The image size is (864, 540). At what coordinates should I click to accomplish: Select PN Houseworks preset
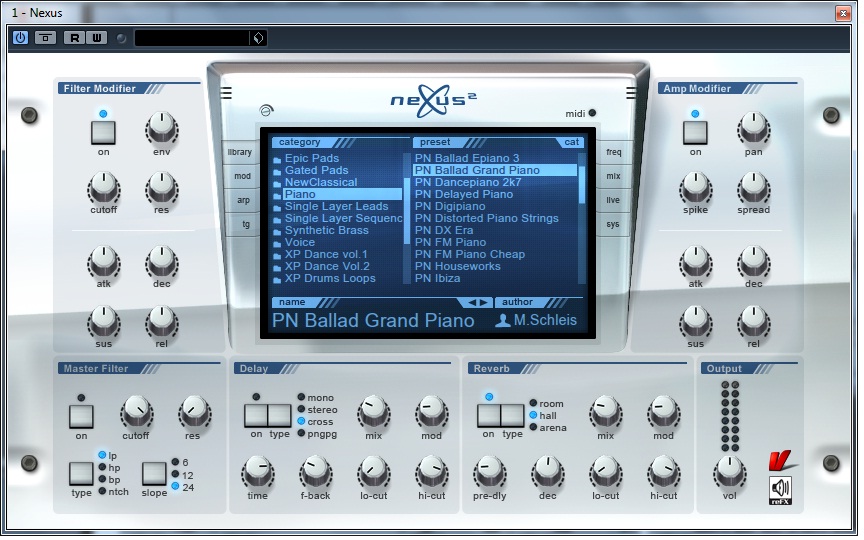(x=457, y=267)
